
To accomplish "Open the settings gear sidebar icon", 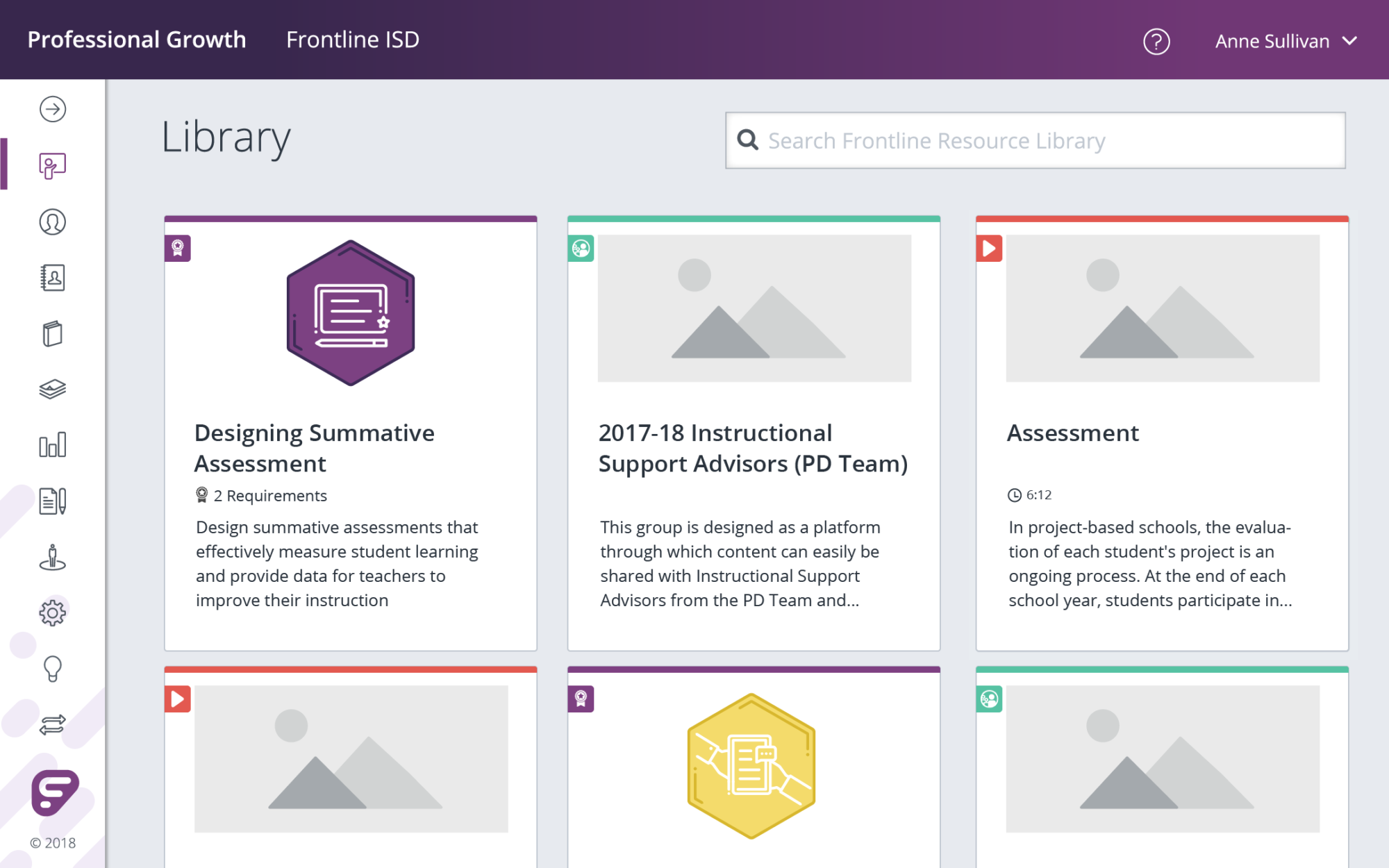I will pyautogui.click(x=53, y=612).
